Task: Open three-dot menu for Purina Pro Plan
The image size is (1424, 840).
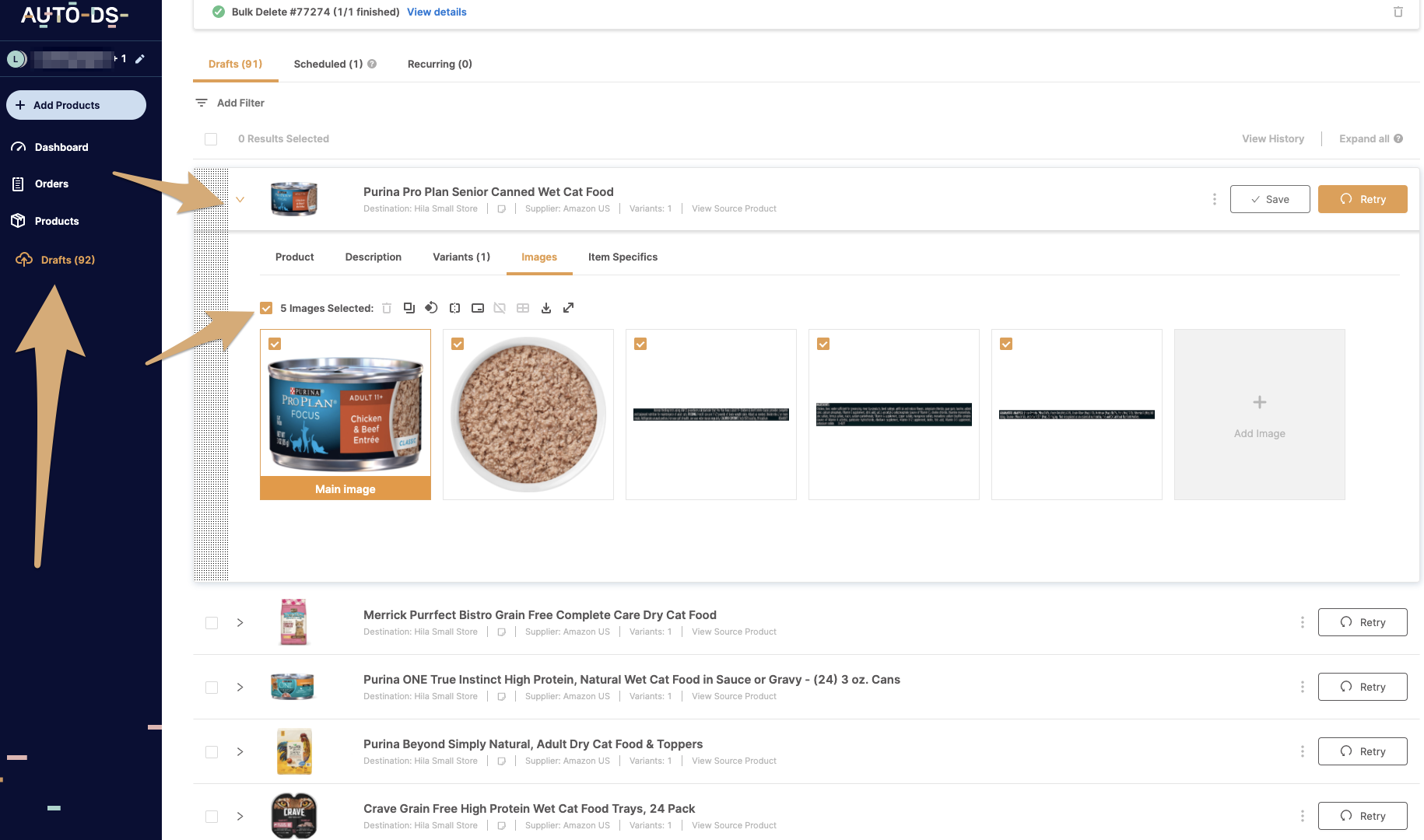Action: [x=1214, y=199]
